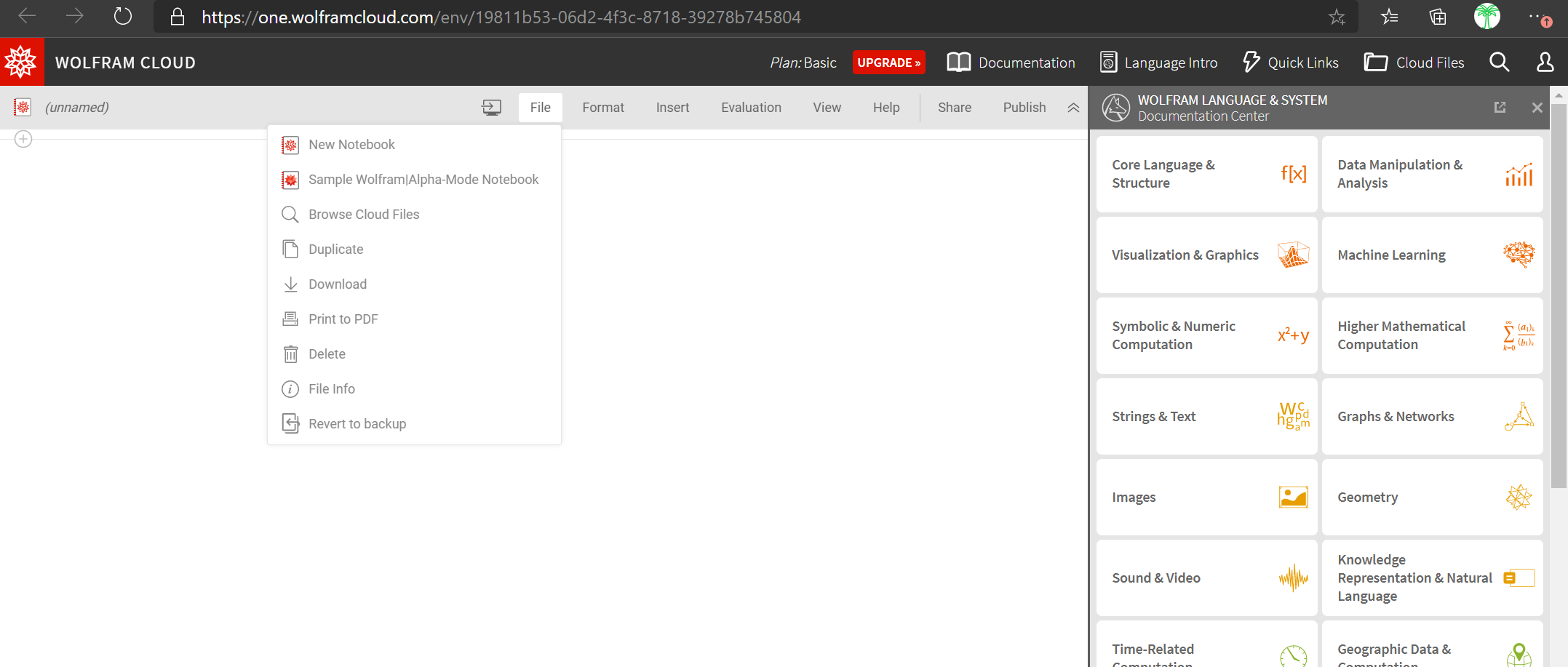Open Data Manipulation & Analysis card

pyautogui.click(x=1432, y=174)
